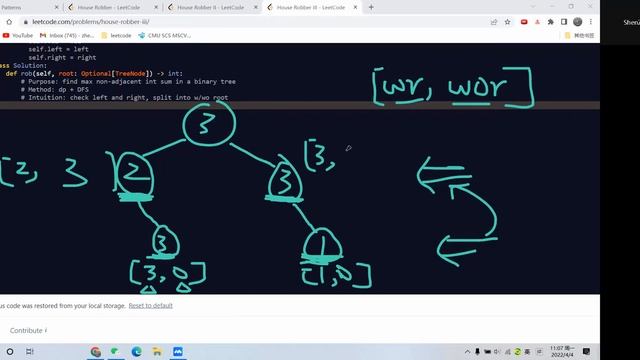640x360 pixels.
Task: Open the Chrome profile avatar
Action: pos(577,22)
